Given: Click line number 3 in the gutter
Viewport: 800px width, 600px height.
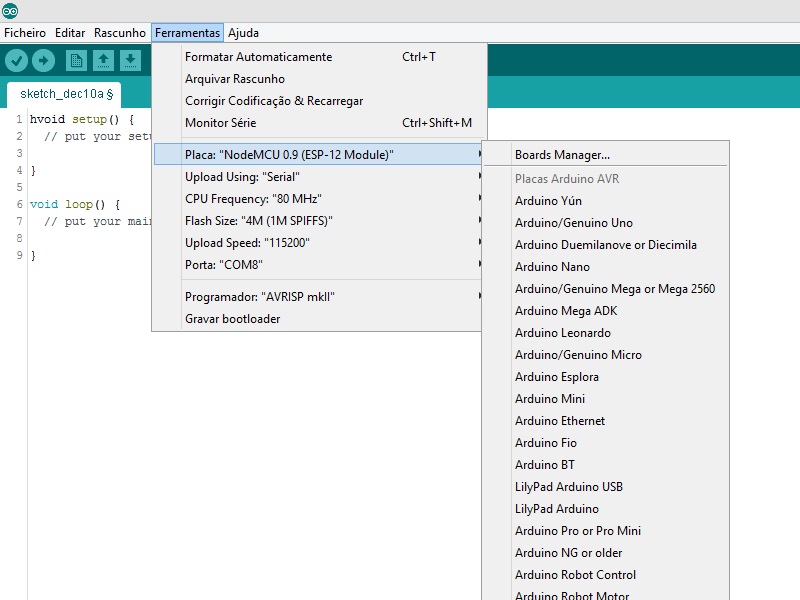Looking at the screenshot, I should coord(19,153).
